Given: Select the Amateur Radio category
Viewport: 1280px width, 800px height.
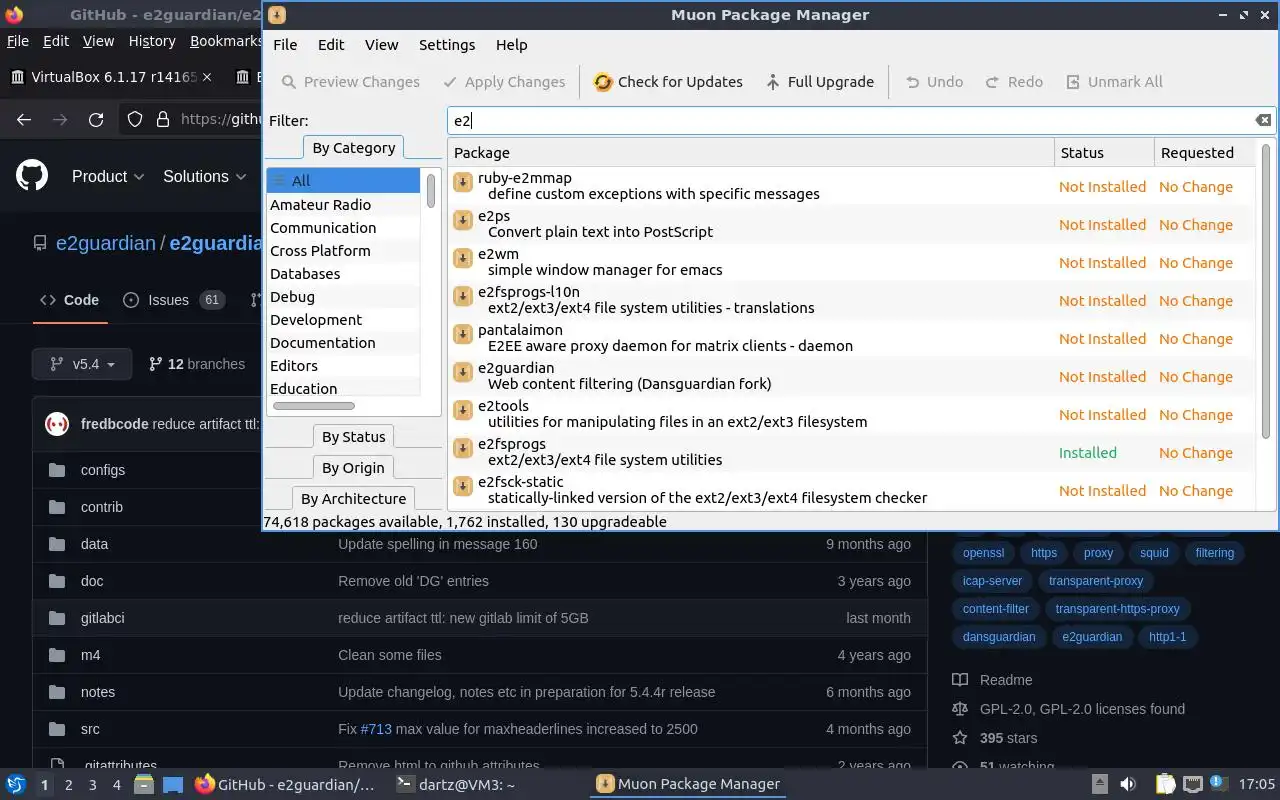Looking at the screenshot, I should click(x=320, y=205).
